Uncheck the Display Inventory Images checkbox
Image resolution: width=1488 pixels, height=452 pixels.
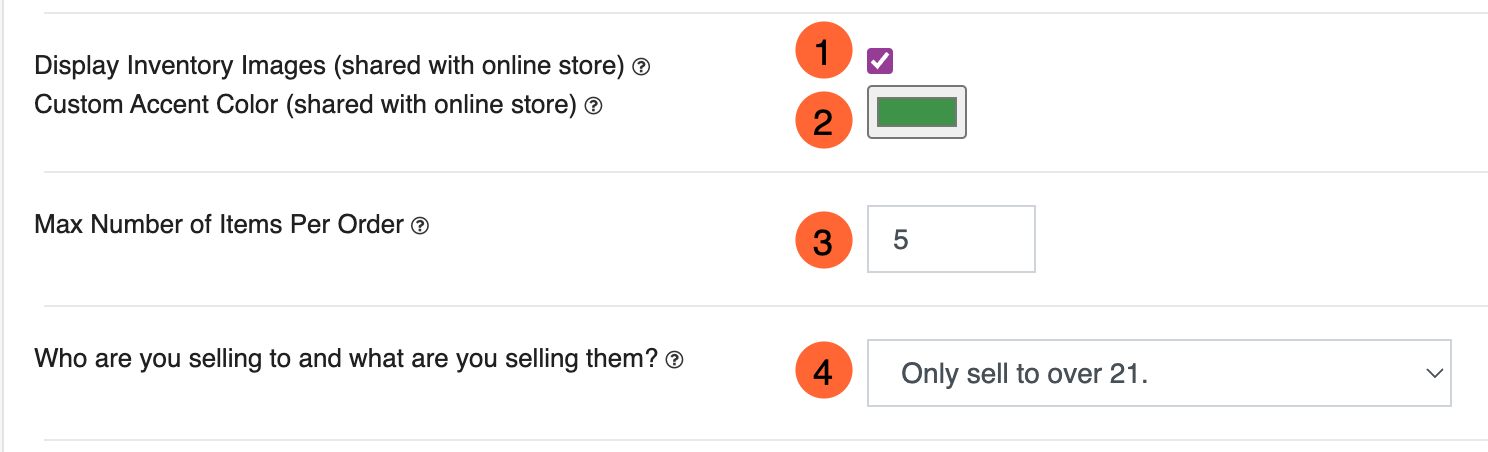tap(880, 61)
